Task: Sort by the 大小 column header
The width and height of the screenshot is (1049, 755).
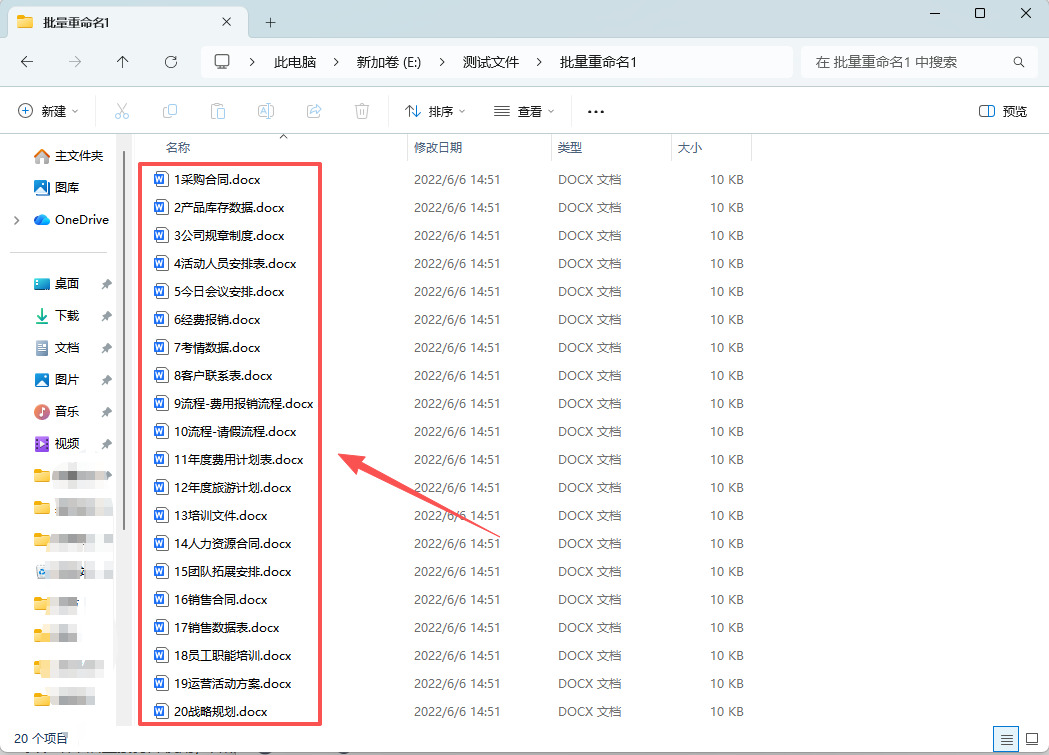Action: [x=690, y=148]
